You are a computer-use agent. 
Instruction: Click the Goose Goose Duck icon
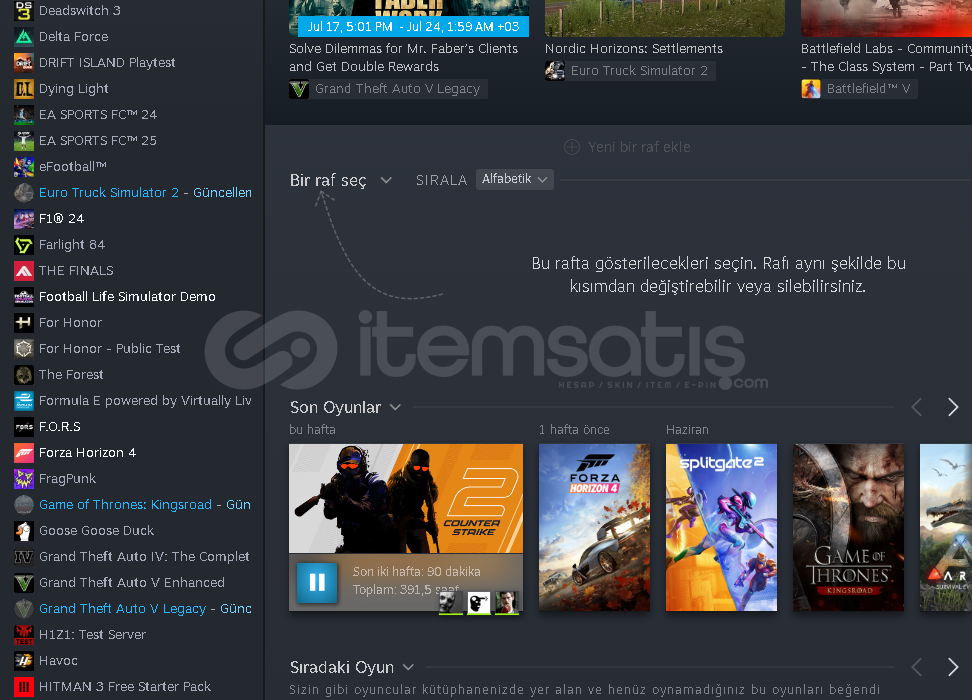pyautogui.click(x=24, y=531)
